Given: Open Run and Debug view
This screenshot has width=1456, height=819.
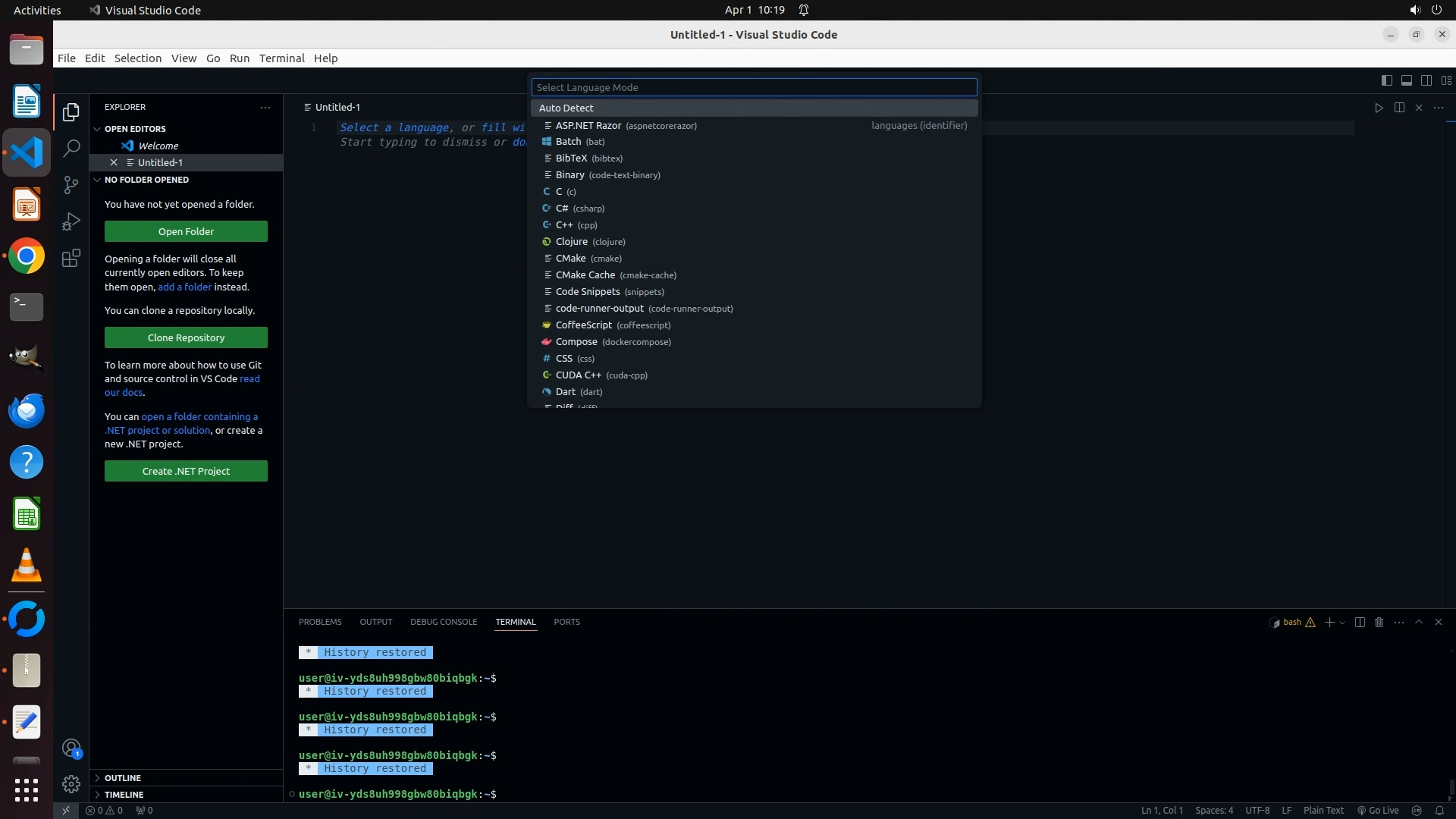Looking at the screenshot, I should [x=71, y=221].
